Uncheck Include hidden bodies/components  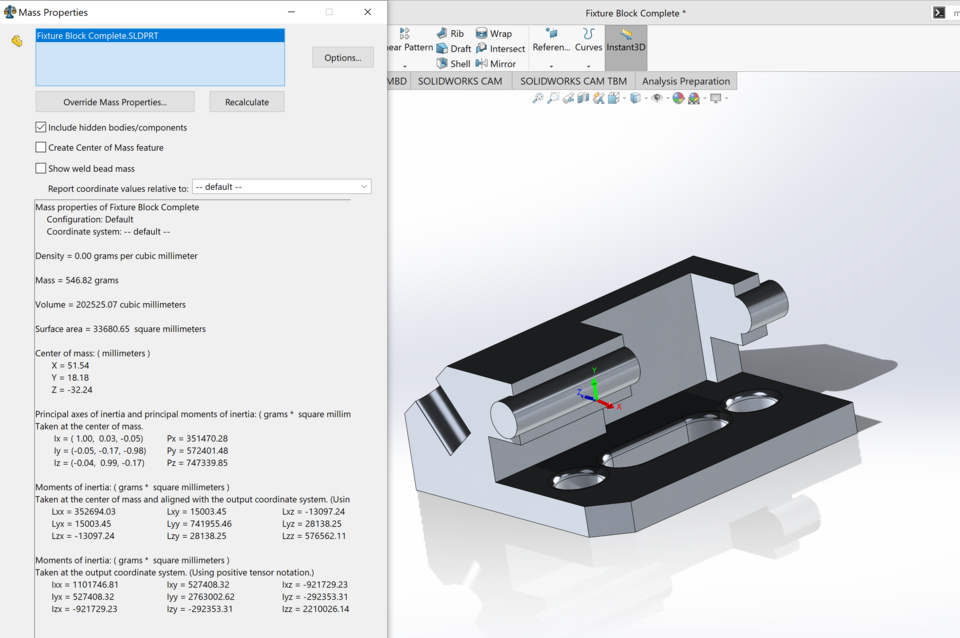coord(41,127)
